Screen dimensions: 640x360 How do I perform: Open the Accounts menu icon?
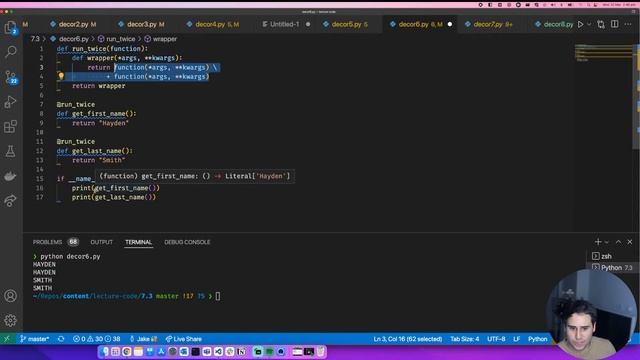click(11, 296)
